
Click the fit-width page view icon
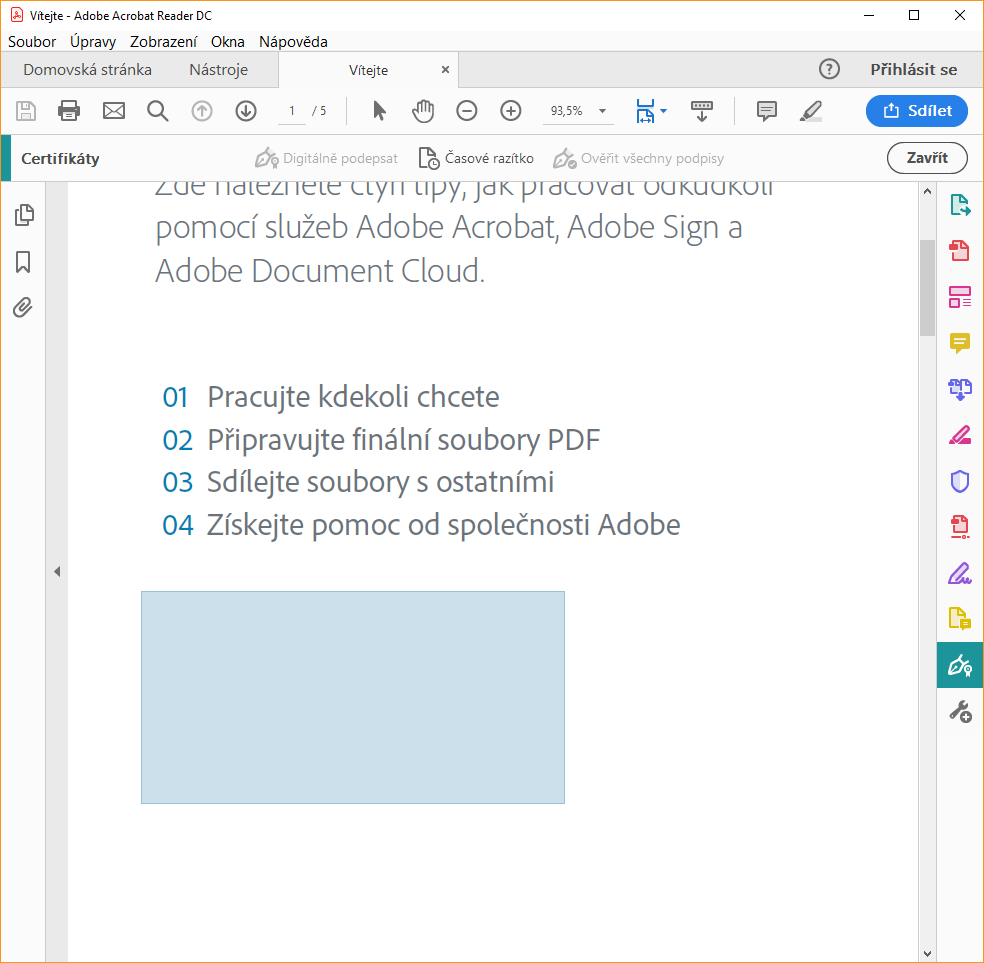click(x=645, y=111)
